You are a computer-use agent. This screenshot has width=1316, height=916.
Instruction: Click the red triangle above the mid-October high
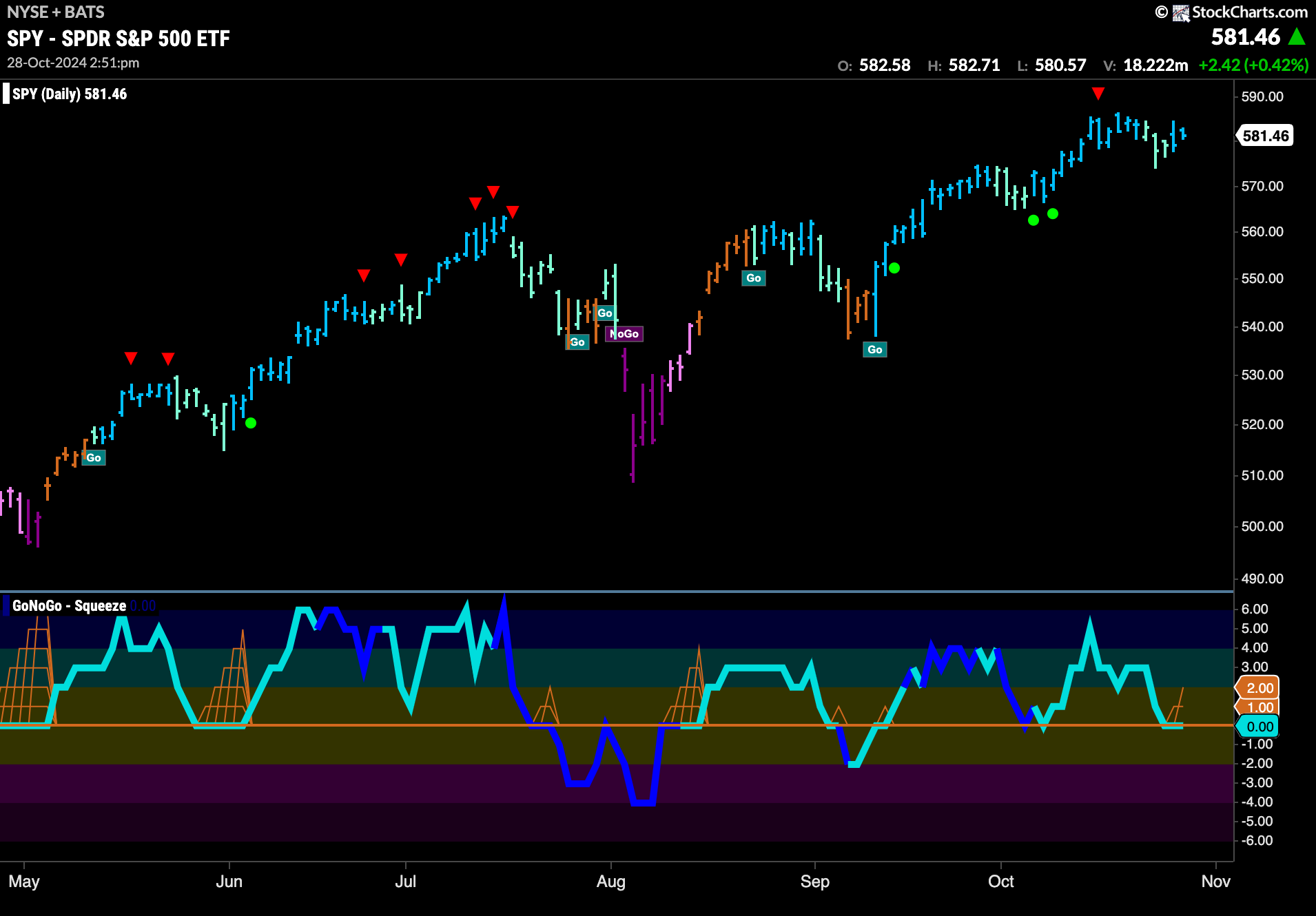click(x=1098, y=93)
